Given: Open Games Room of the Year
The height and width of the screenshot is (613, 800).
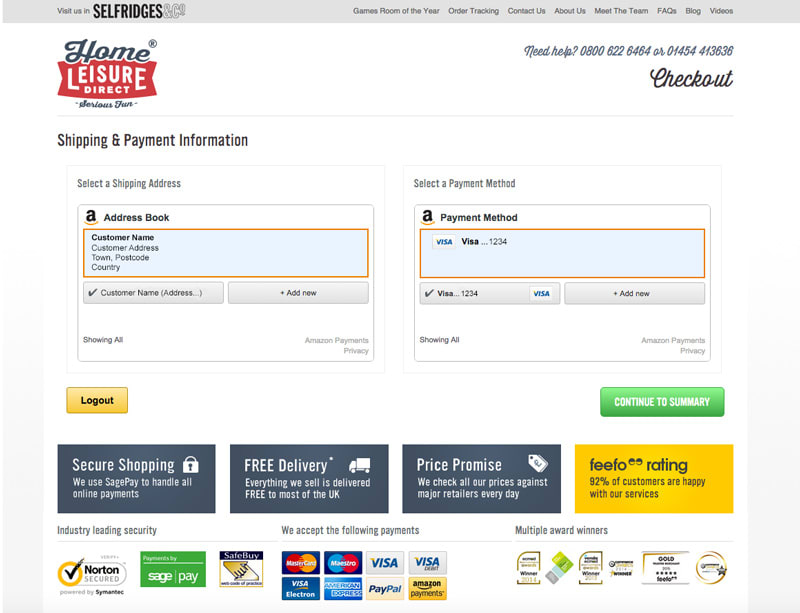Looking at the screenshot, I should 396,11.
